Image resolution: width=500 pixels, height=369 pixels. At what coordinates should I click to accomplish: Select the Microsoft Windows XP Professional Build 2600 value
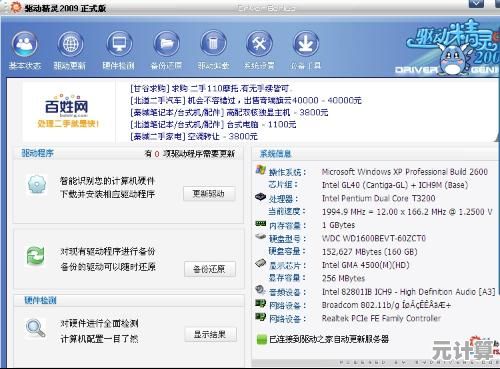(x=405, y=172)
